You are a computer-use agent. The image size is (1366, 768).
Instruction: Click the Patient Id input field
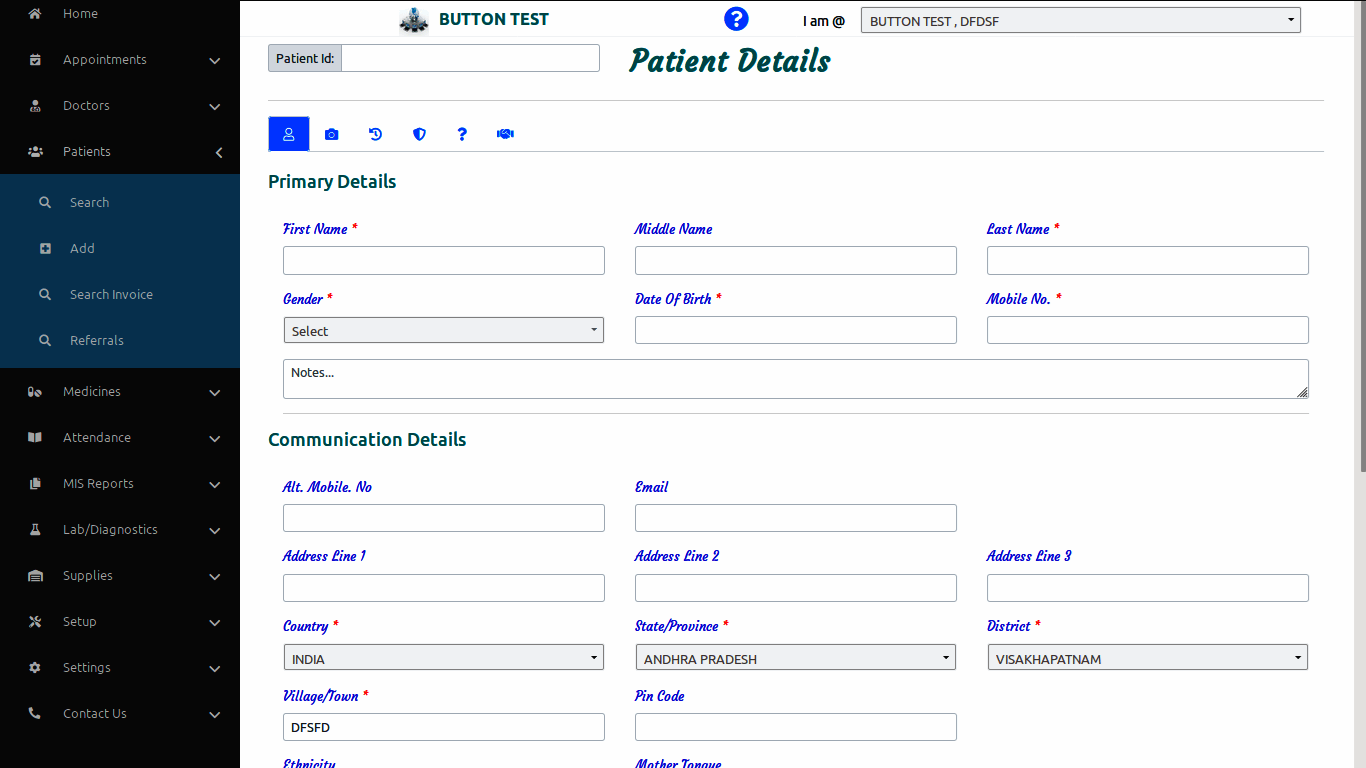470,58
